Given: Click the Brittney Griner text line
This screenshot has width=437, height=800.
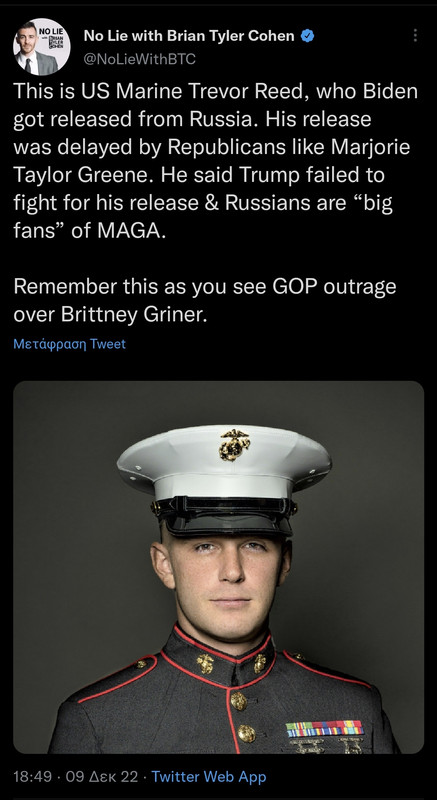Looking at the screenshot, I should tap(111, 315).
